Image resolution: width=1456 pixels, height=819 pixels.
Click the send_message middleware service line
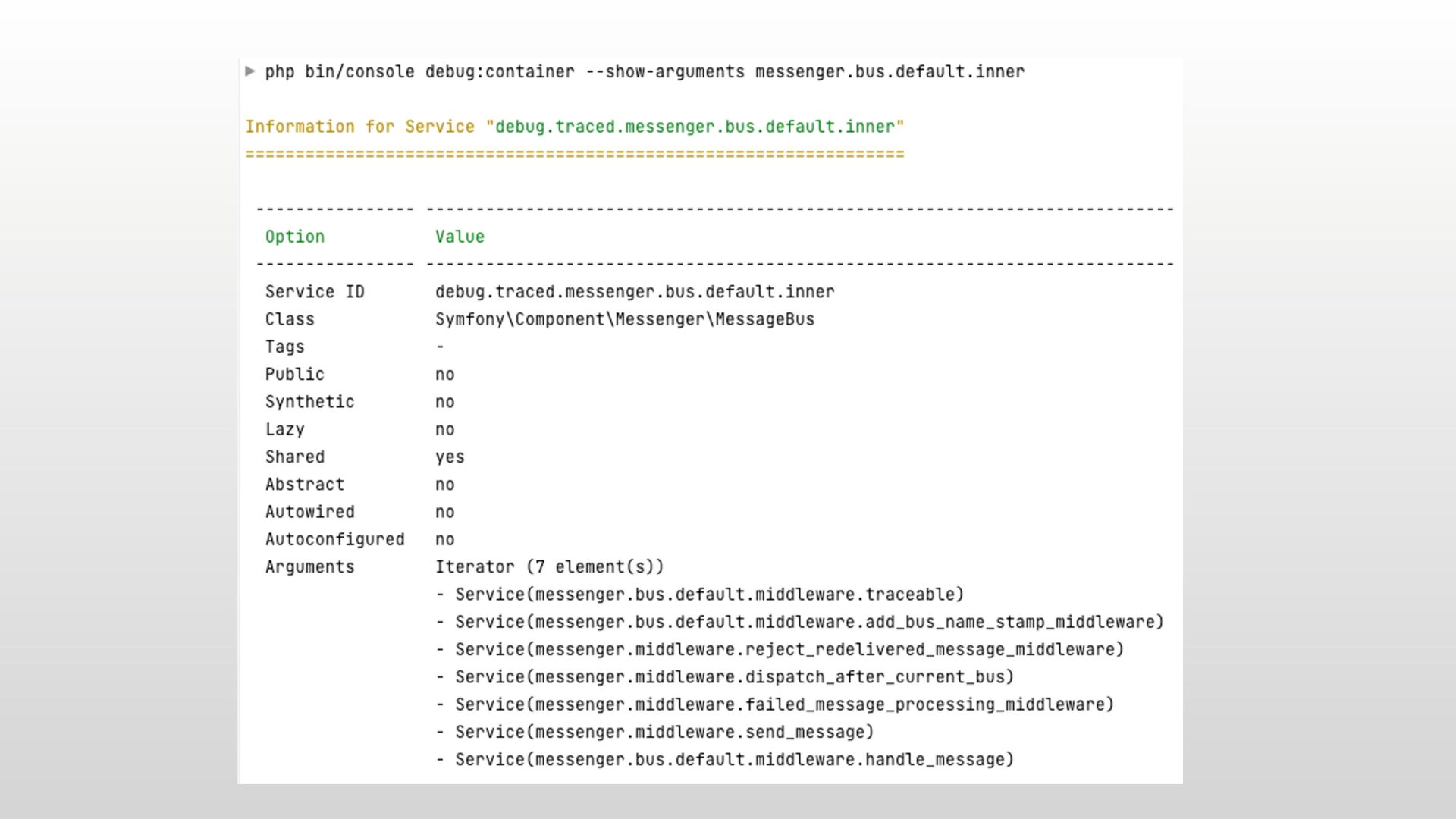pyautogui.click(x=664, y=733)
